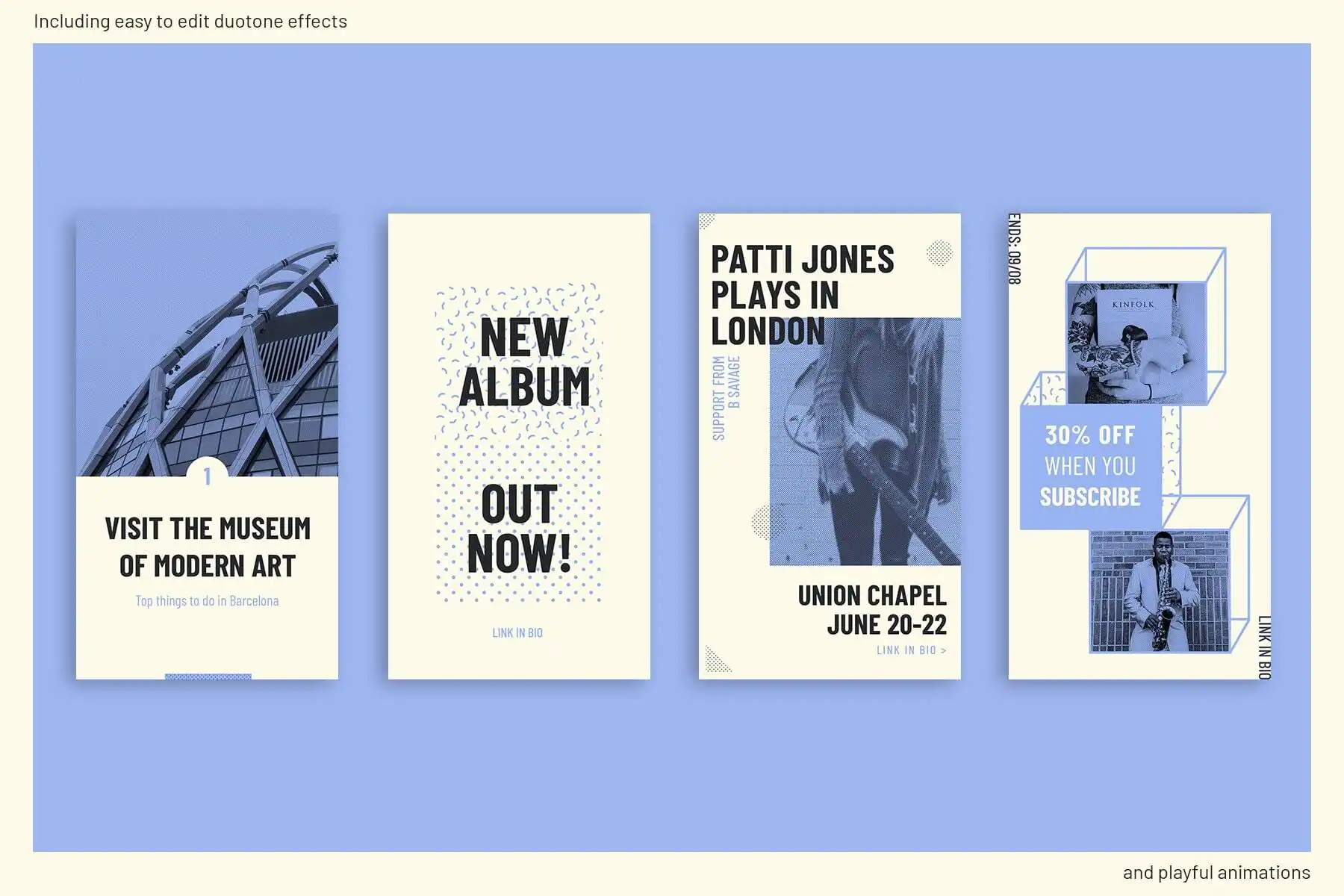Click the 'NEW ALBUM' heading text

pos(523,363)
